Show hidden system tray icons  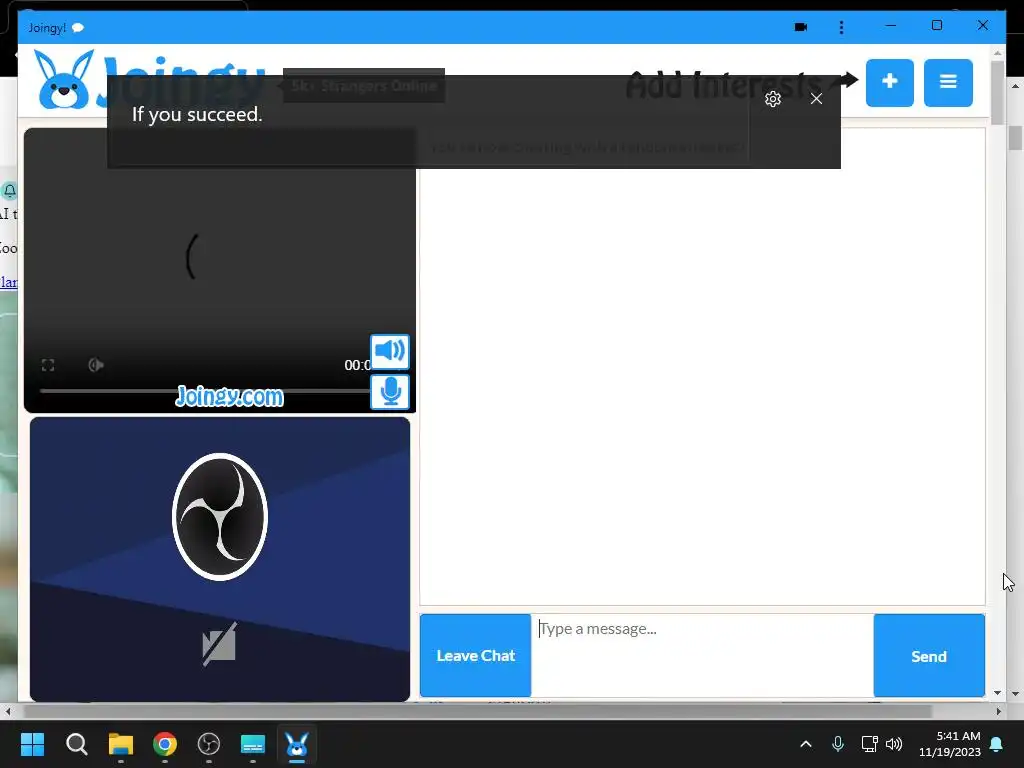806,744
